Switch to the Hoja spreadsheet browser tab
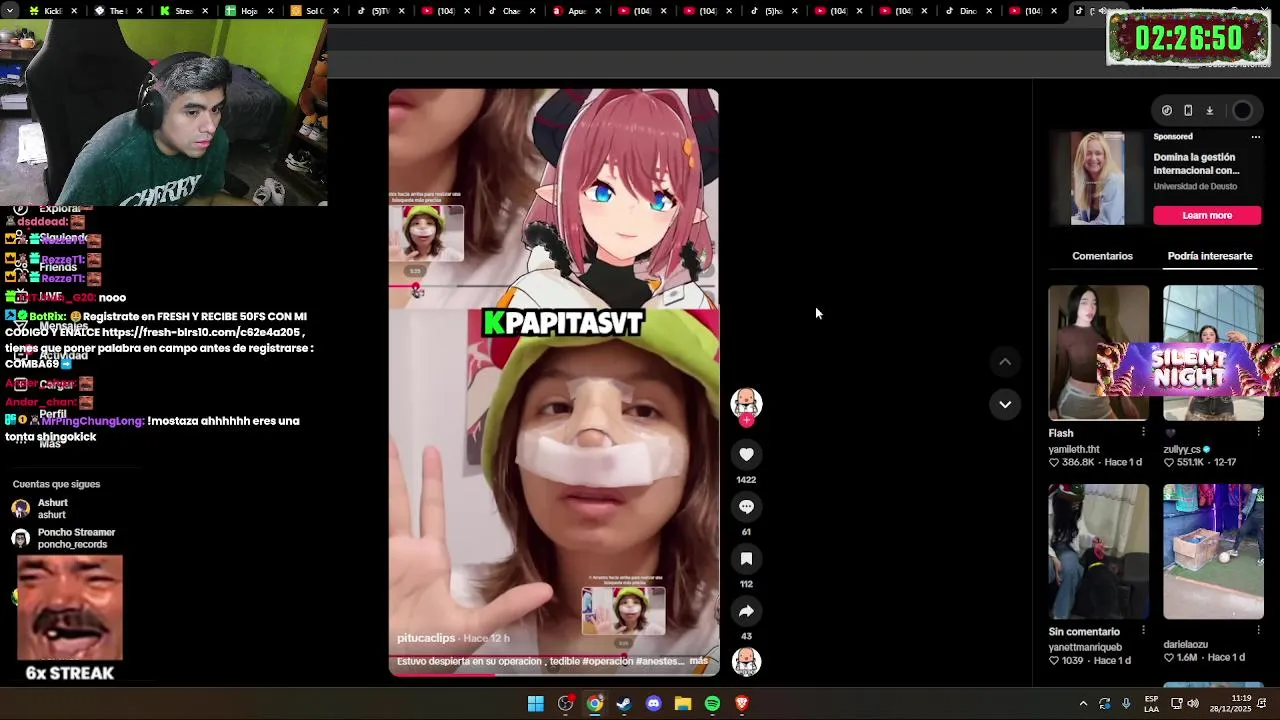 [x=250, y=11]
